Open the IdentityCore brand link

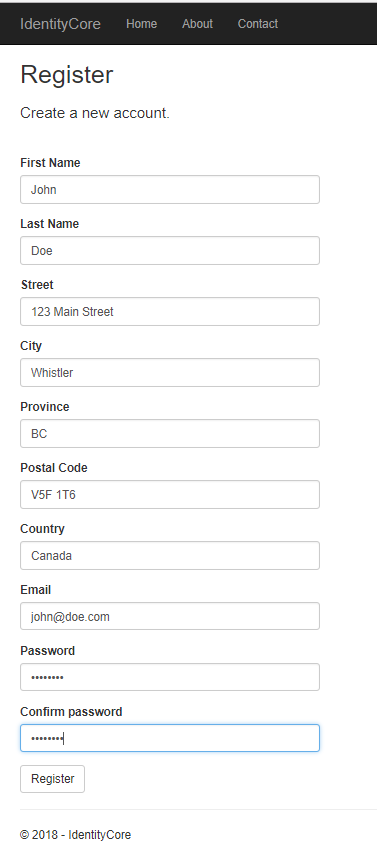click(x=60, y=24)
